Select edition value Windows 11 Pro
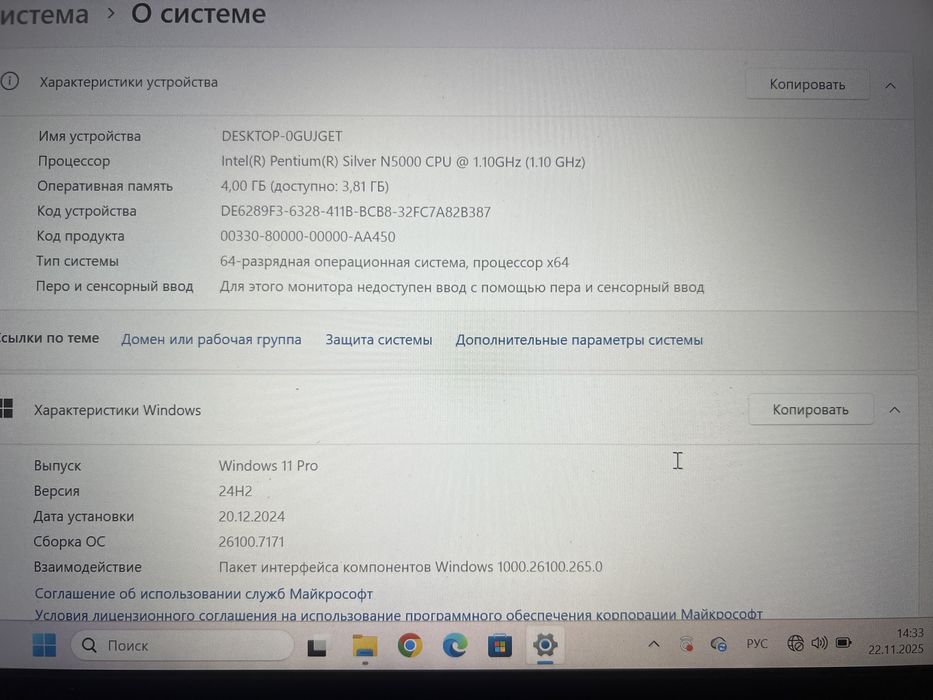The height and width of the screenshot is (700, 933). (268, 465)
